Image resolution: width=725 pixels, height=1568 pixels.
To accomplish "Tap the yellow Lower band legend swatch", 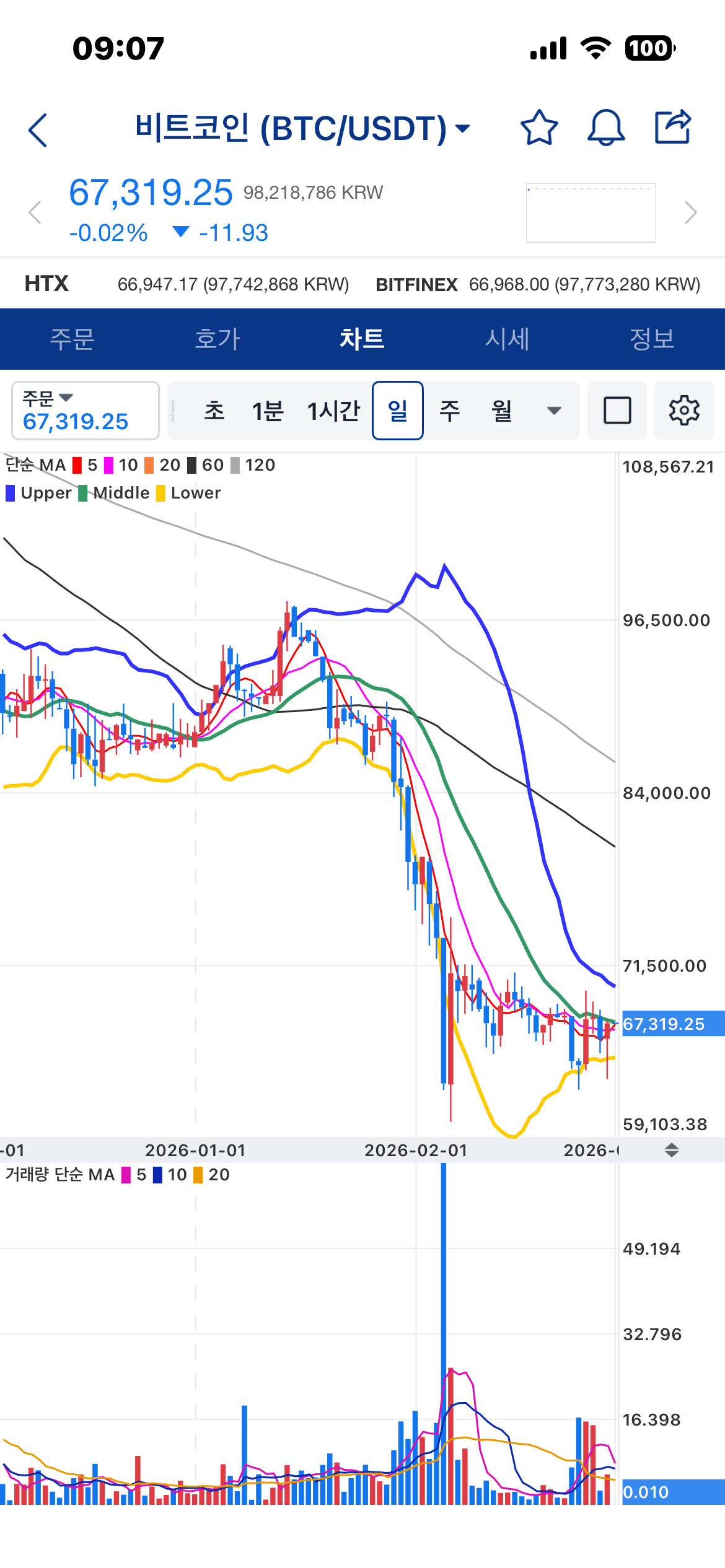I will pos(160,493).
